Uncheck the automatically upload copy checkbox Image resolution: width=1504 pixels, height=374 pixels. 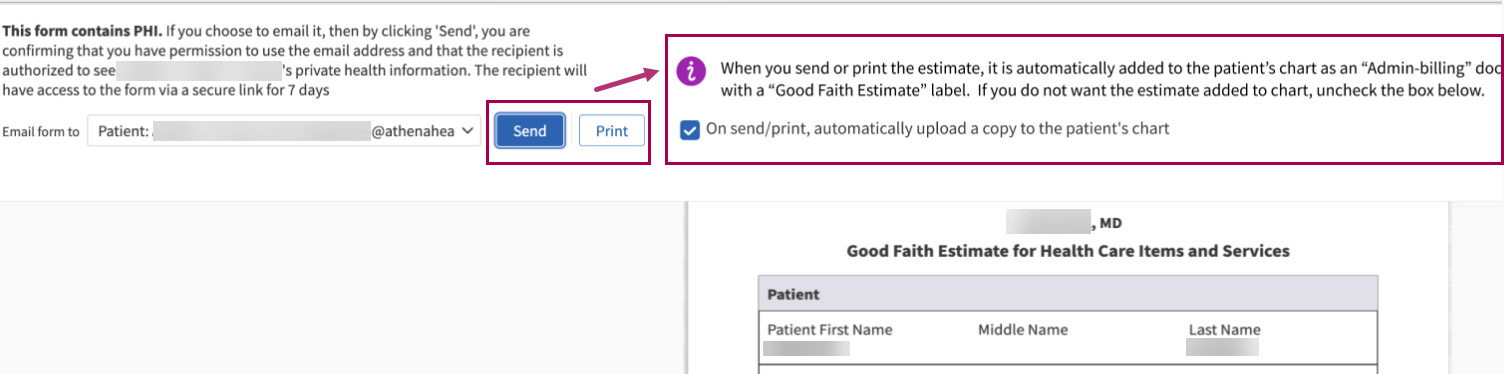[x=690, y=129]
